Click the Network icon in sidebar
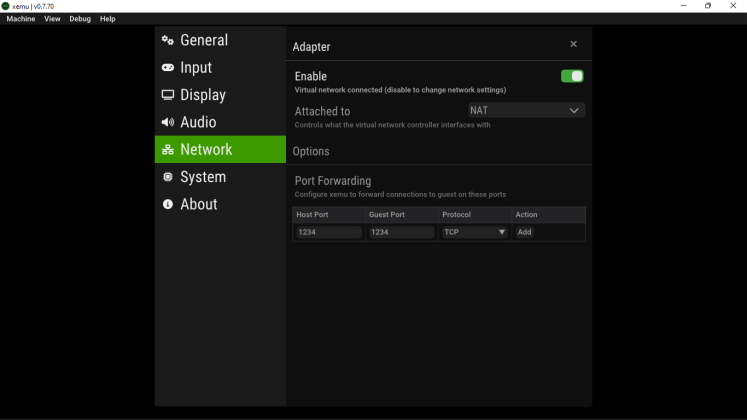747x420 pixels. pyautogui.click(x=168, y=150)
